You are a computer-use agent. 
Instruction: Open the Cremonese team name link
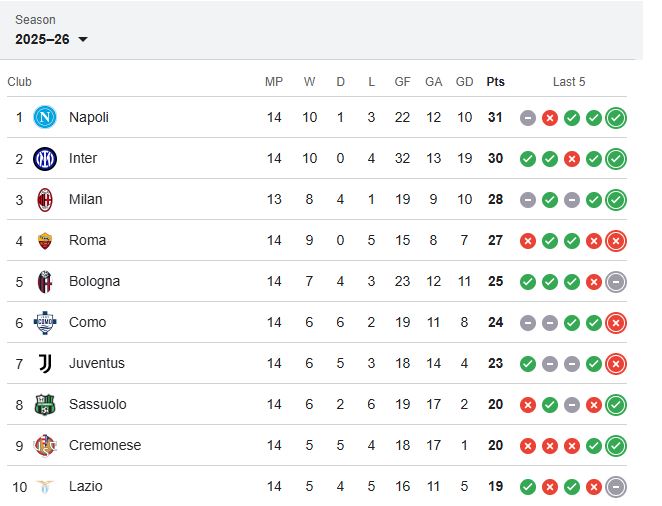pyautogui.click(x=105, y=445)
